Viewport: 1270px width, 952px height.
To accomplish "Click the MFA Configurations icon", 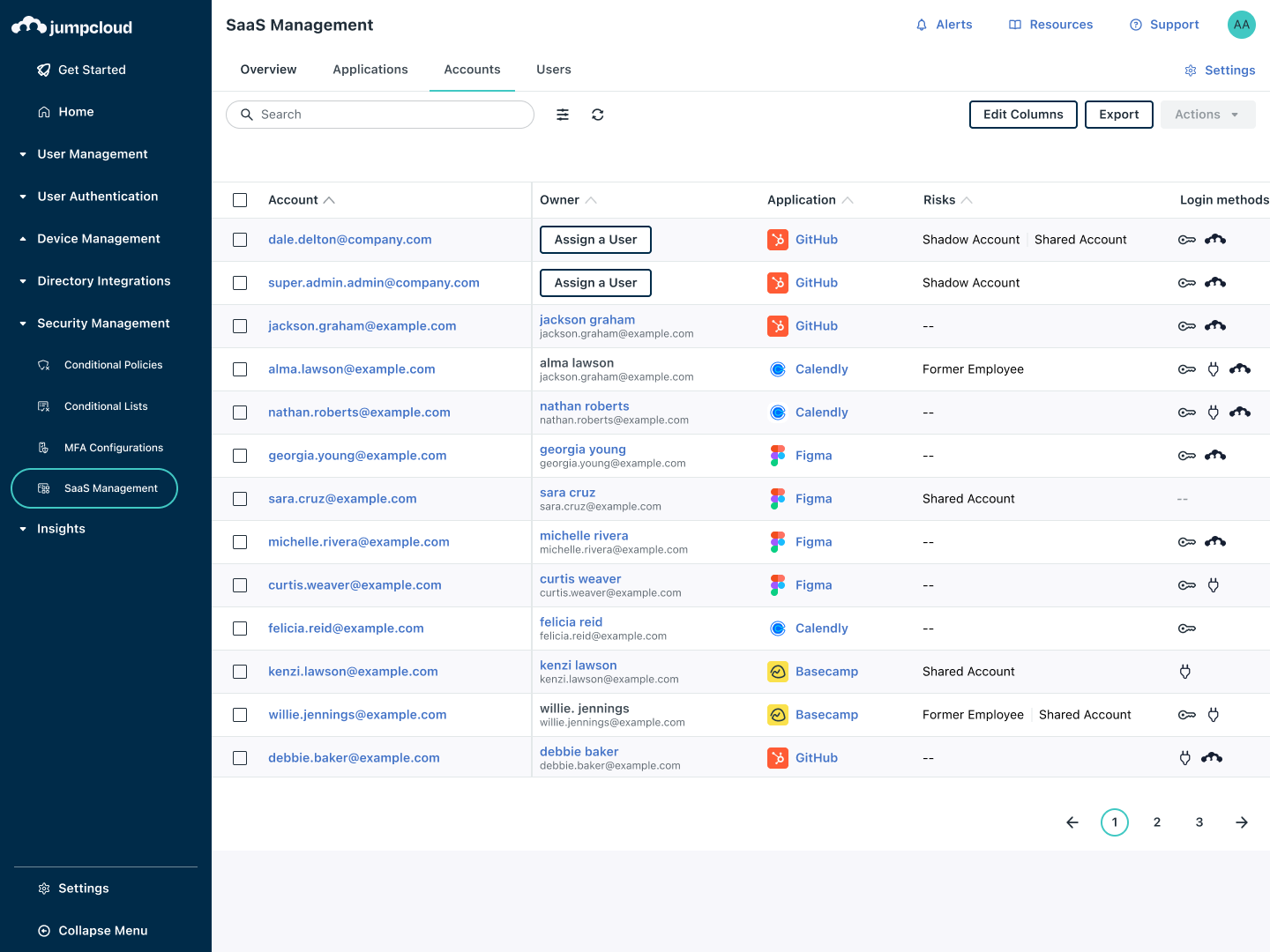I will pos(43,448).
